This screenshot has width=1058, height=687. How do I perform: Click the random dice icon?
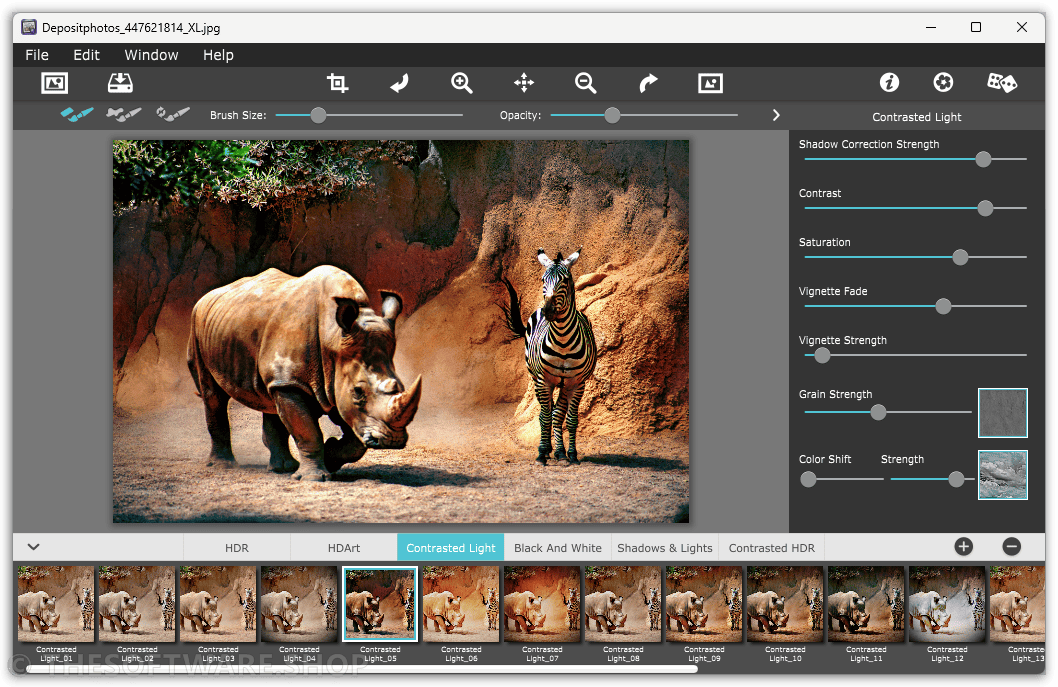point(1001,82)
